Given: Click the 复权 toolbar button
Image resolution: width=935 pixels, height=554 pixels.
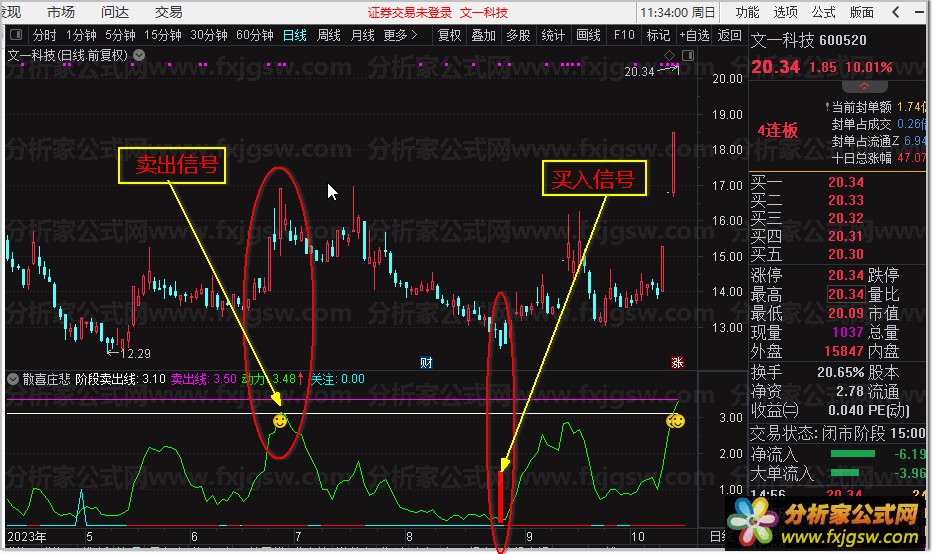Looking at the screenshot, I should click(450, 35).
